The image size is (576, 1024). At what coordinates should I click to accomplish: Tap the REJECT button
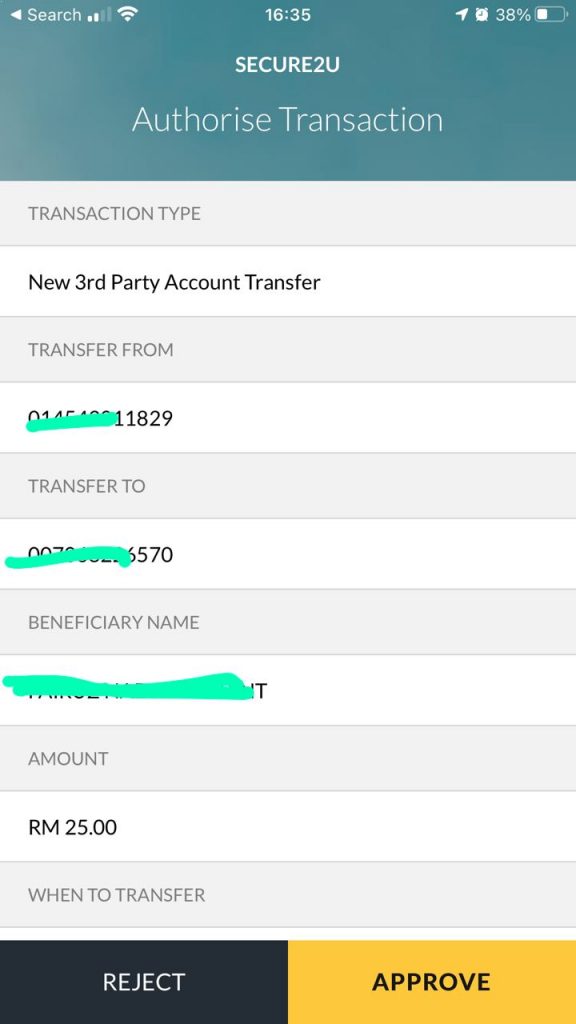(144, 981)
